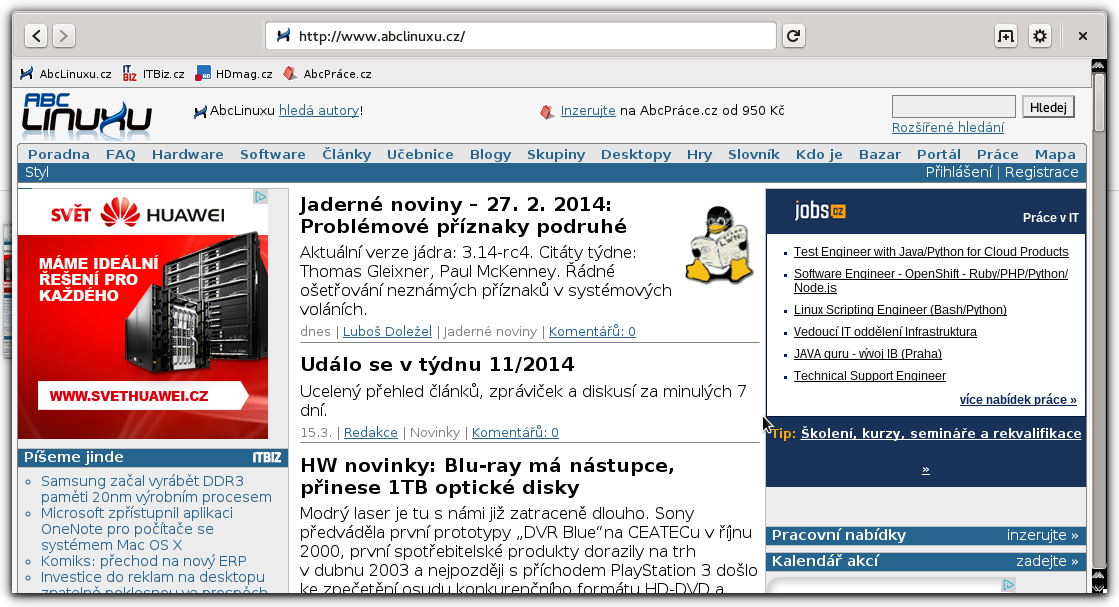Go forward with the browser forward arrow

[x=64, y=36]
